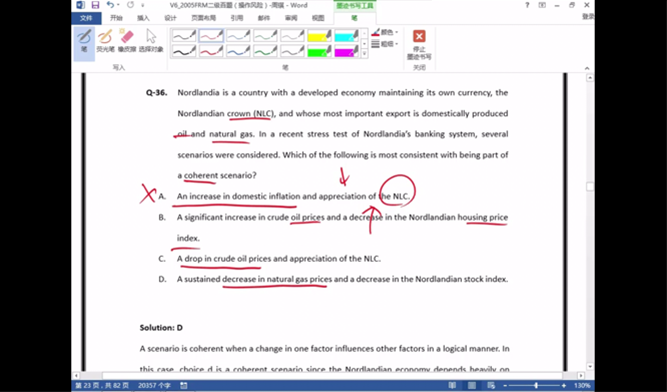This screenshot has height=392, width=667.
Task: Collapse the ribbon with the chevron arrow
Action: coord(587,68)
